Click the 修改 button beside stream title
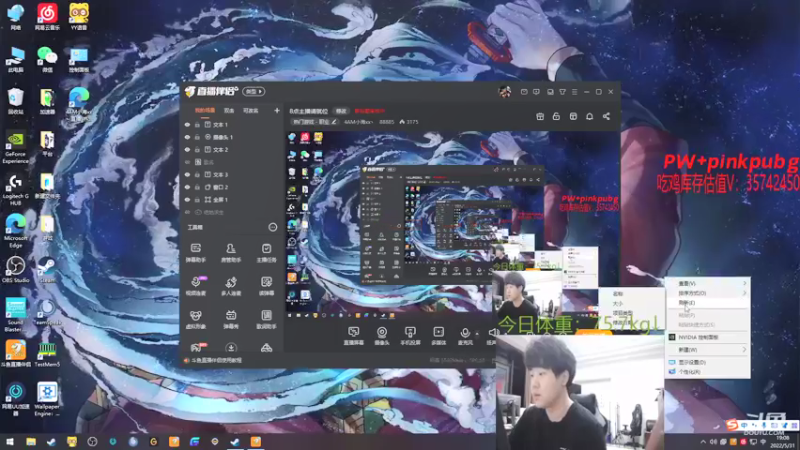 tap(341, 111)
